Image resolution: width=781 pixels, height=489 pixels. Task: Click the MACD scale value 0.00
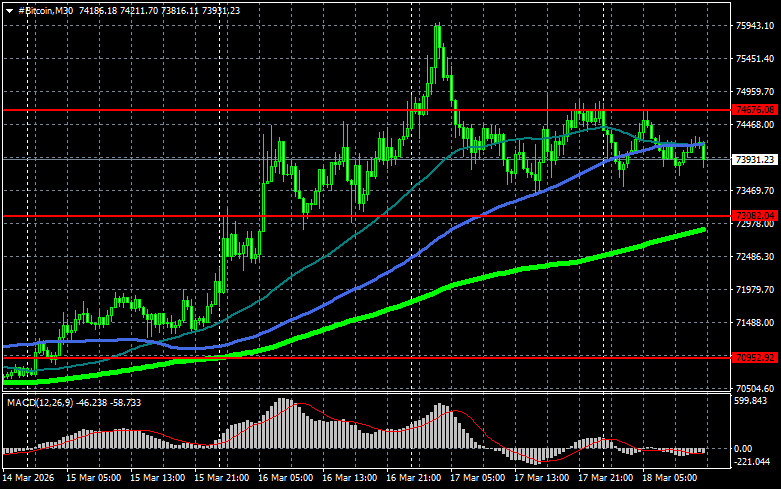pos(743,449)
